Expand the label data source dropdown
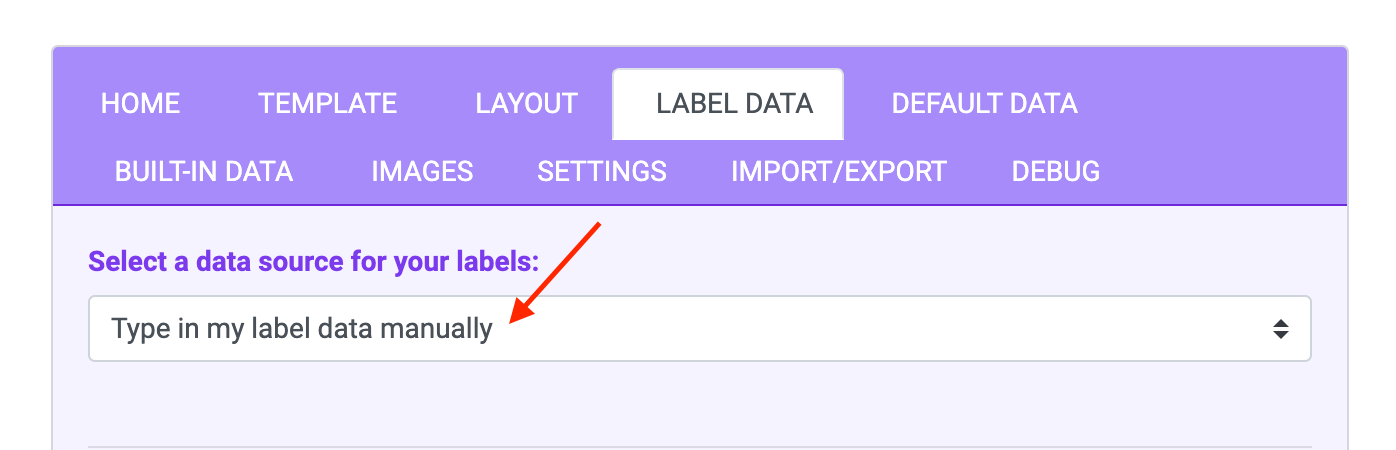Image resolution: width=1396 pixels, height=450 pixels. [699, 328]
